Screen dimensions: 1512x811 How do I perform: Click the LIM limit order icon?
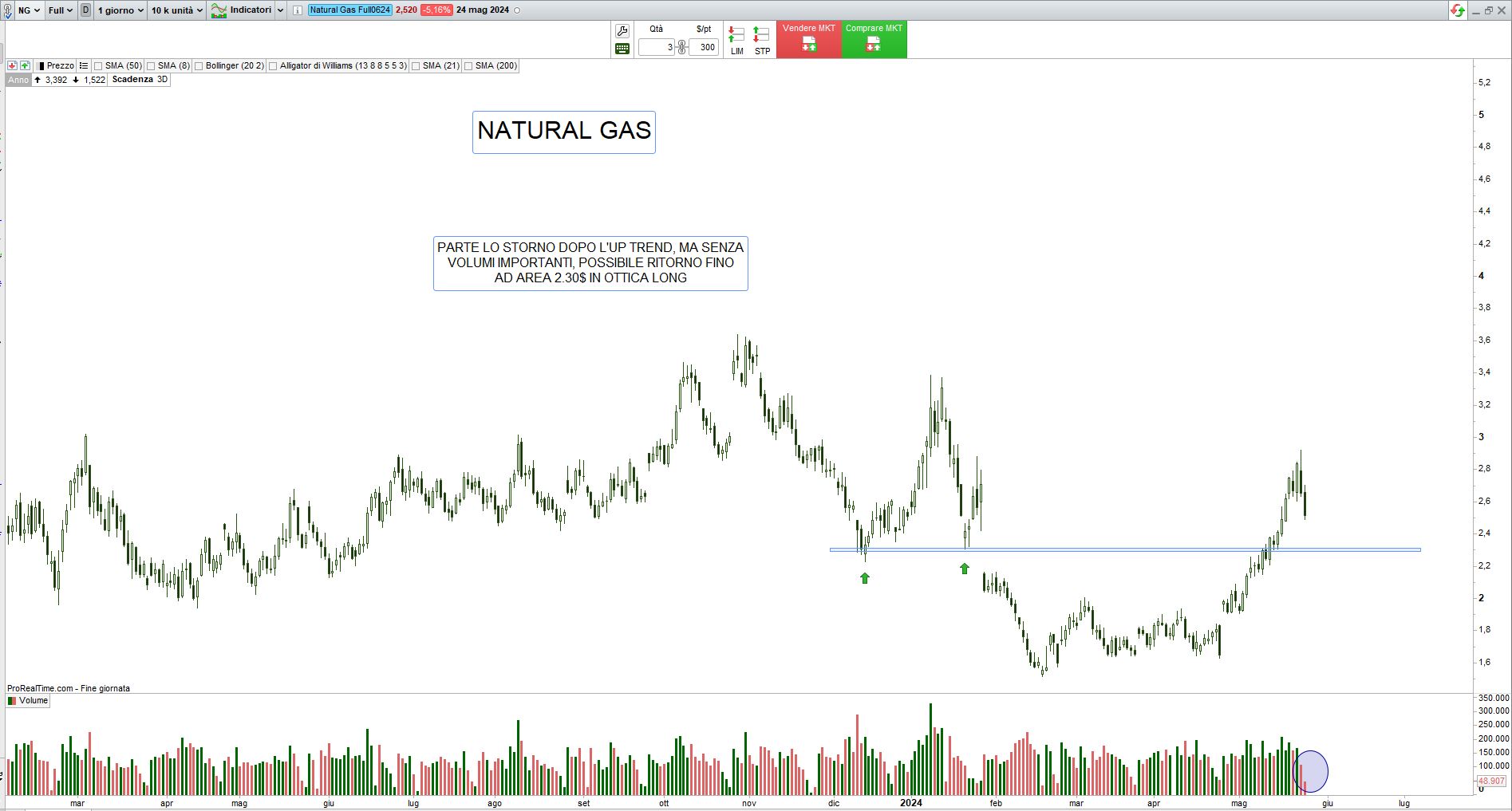pos(736,40)
